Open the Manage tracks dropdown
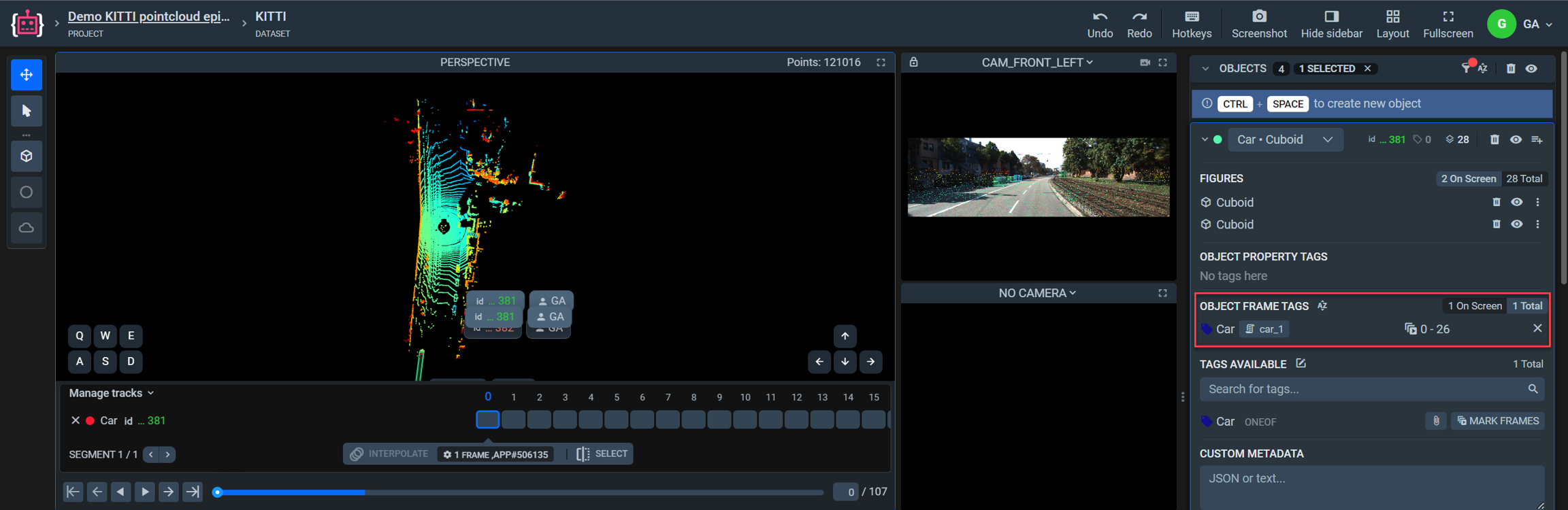Image resolution: width=1568 pixels, height=510 pixels. (x=112, y=393)
